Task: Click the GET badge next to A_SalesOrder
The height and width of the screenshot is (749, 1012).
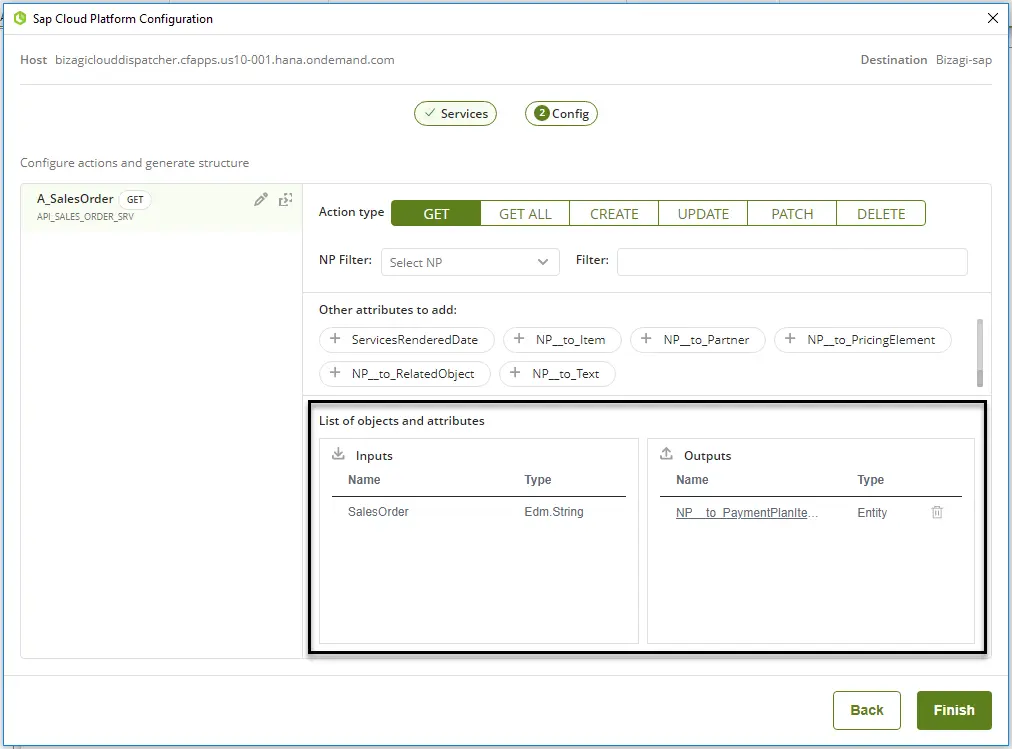Action: 135,199
